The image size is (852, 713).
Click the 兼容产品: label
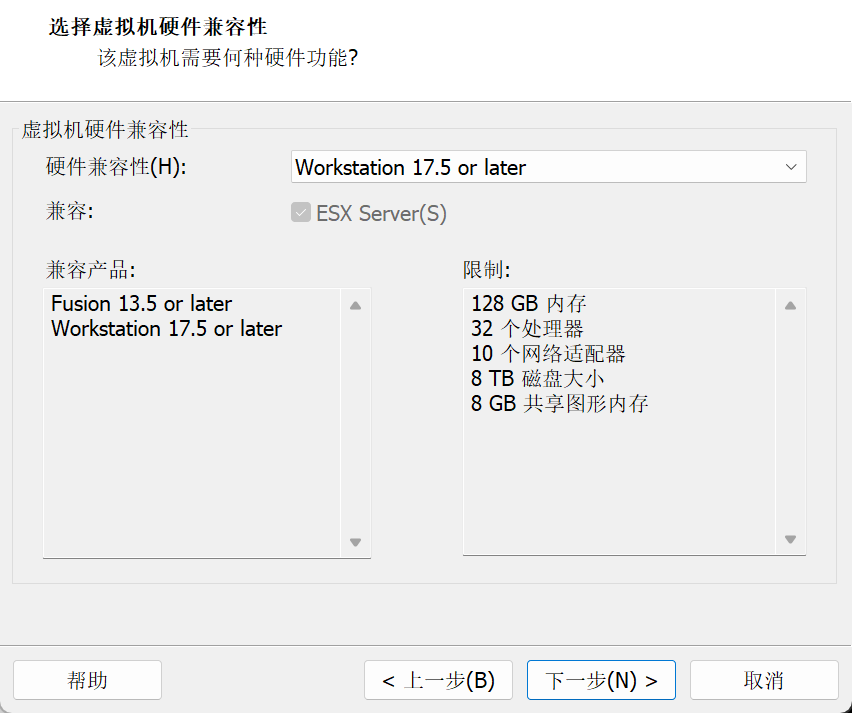91,269
